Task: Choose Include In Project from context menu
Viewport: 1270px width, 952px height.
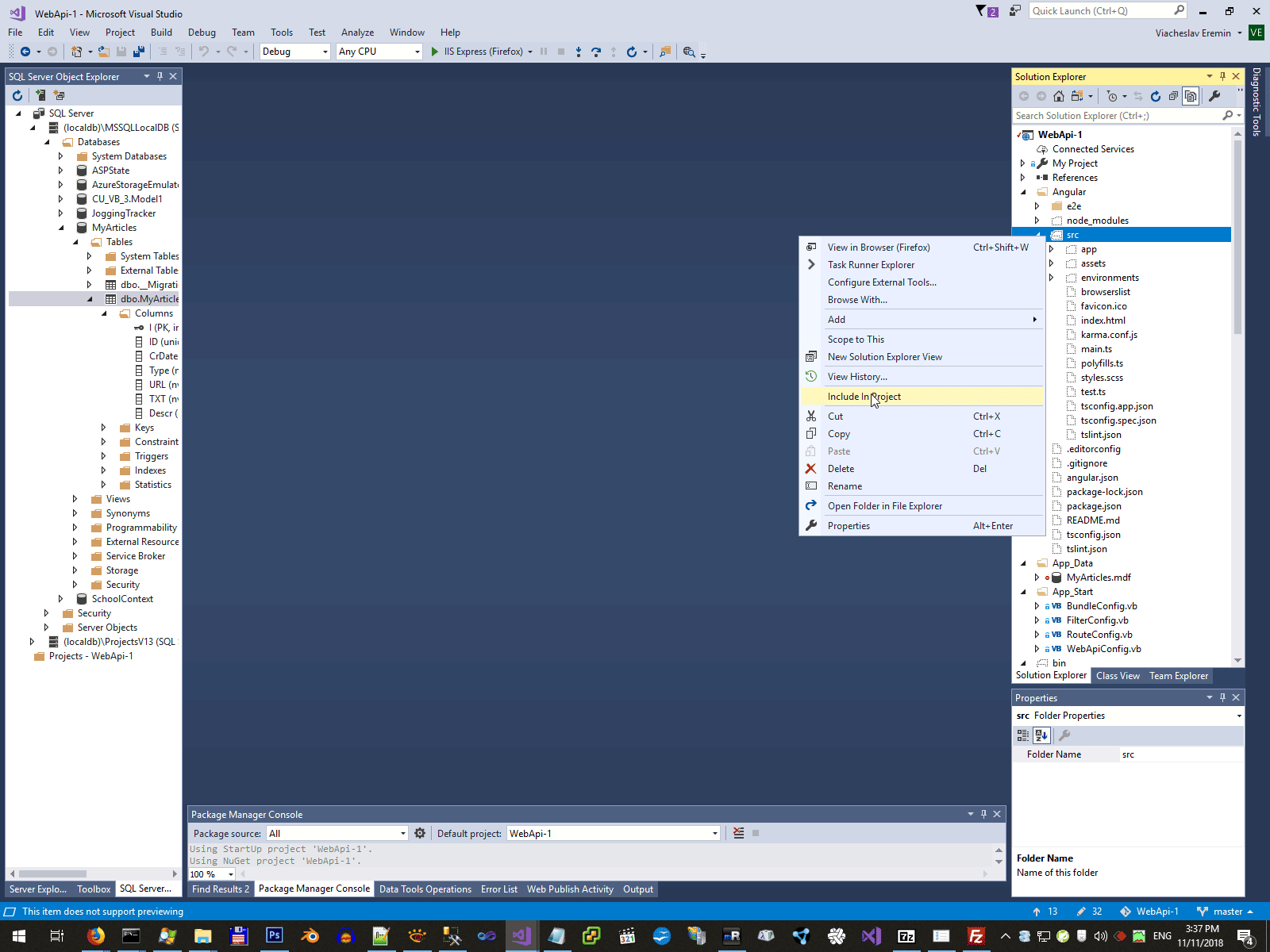Action: coord(922,397)
